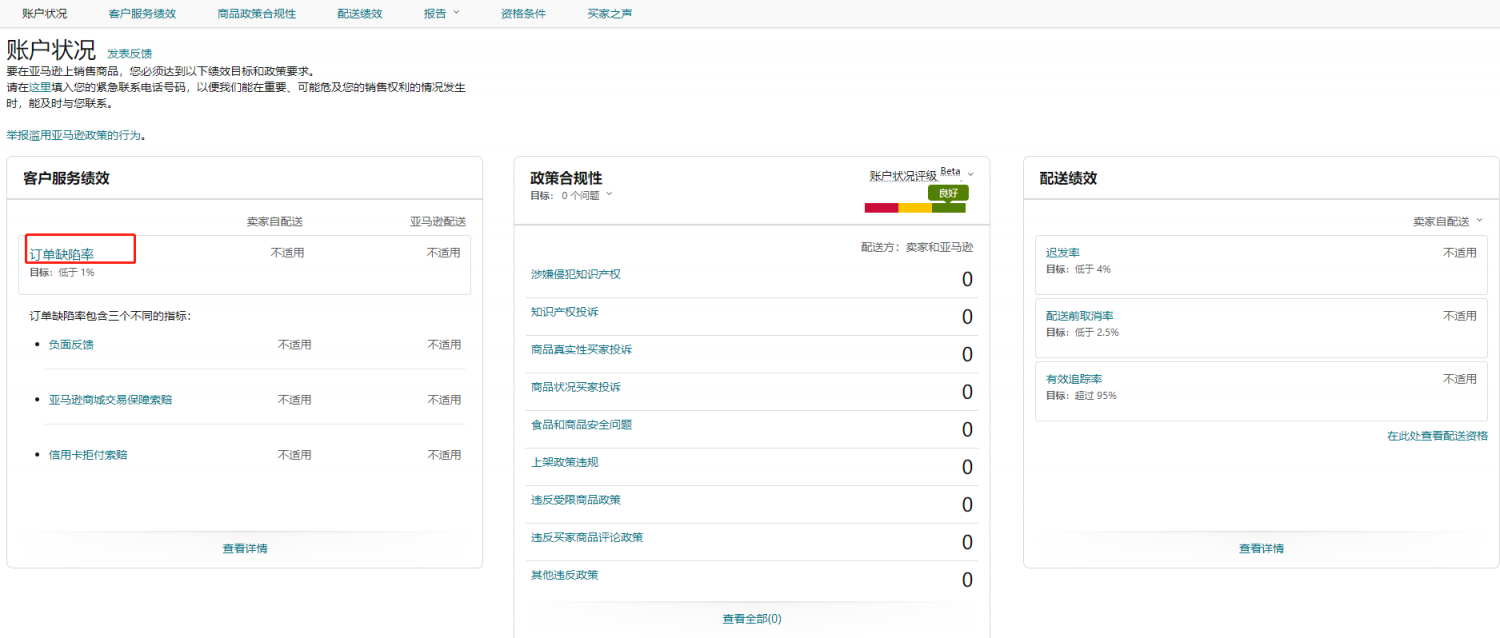The width and height of the screenshot is (1500, 638).
Task: 展开“账户状况评级”下拉箭头
Action: click(x=970, y=175)
